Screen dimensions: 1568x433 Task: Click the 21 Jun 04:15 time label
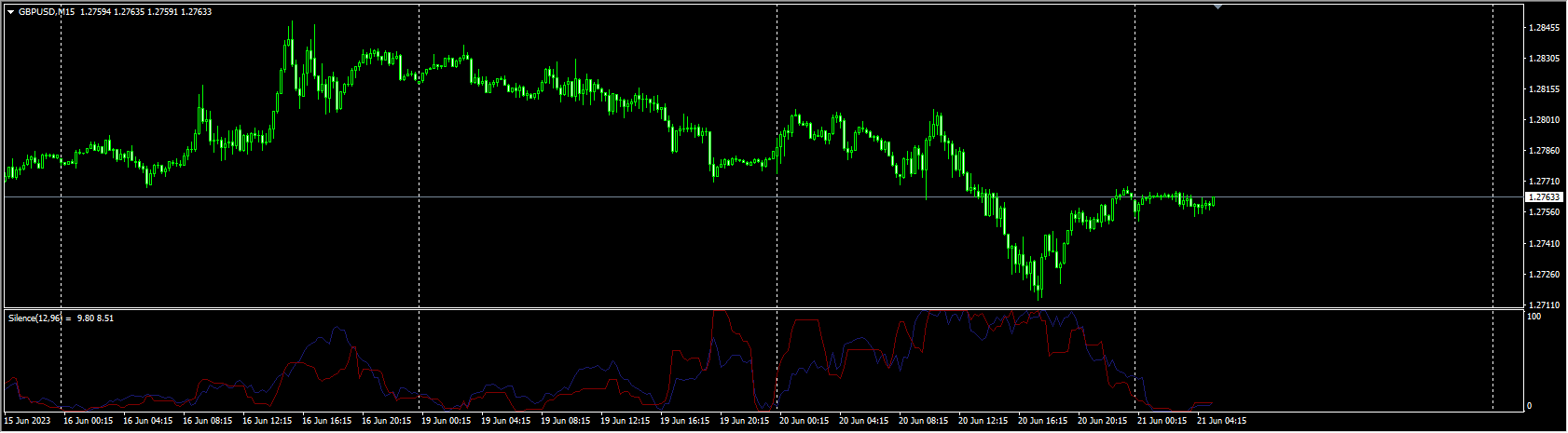click(1221, 421)
